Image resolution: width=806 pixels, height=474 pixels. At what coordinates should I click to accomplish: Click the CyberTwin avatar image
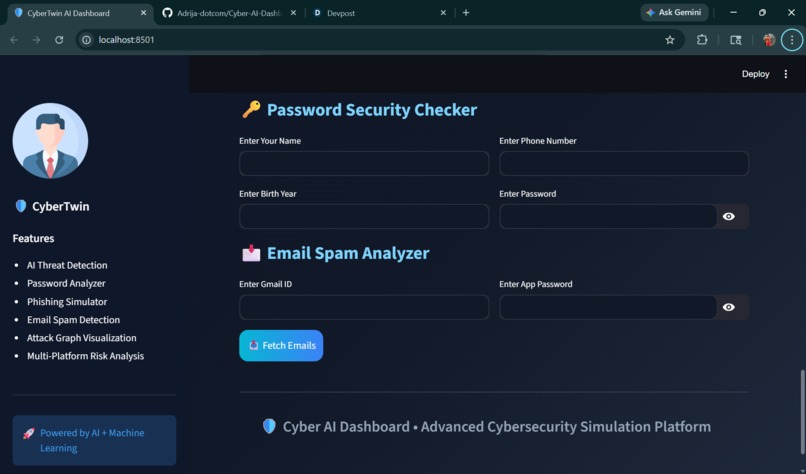click(50, 141)
